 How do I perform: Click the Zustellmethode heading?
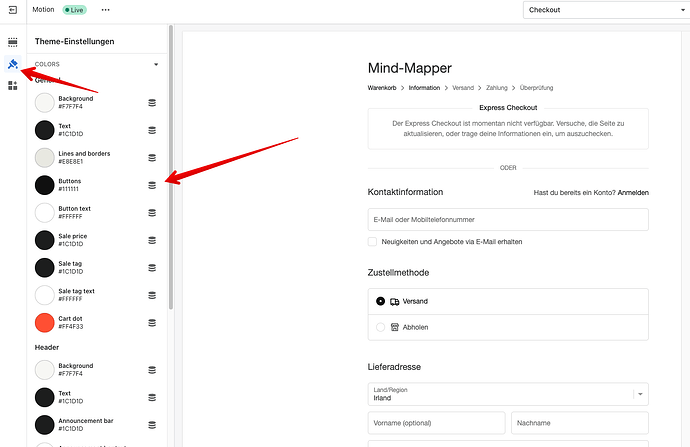pos(398,273)
